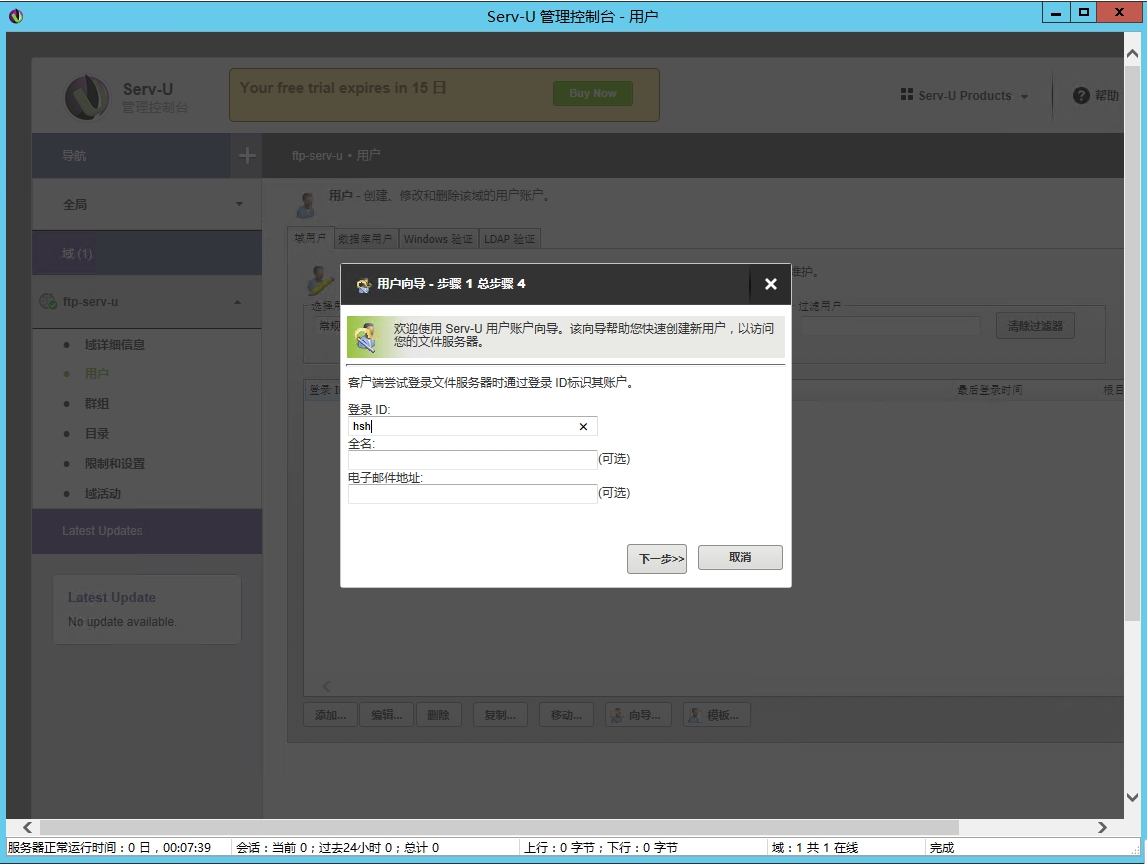
Task: Click the 完成 status bar text
Action: tap(941, 848)
